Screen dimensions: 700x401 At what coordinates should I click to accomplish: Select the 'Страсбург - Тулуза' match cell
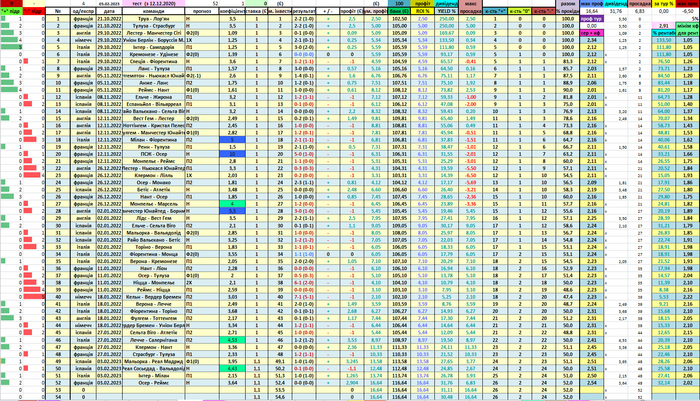tap(154, 354)
